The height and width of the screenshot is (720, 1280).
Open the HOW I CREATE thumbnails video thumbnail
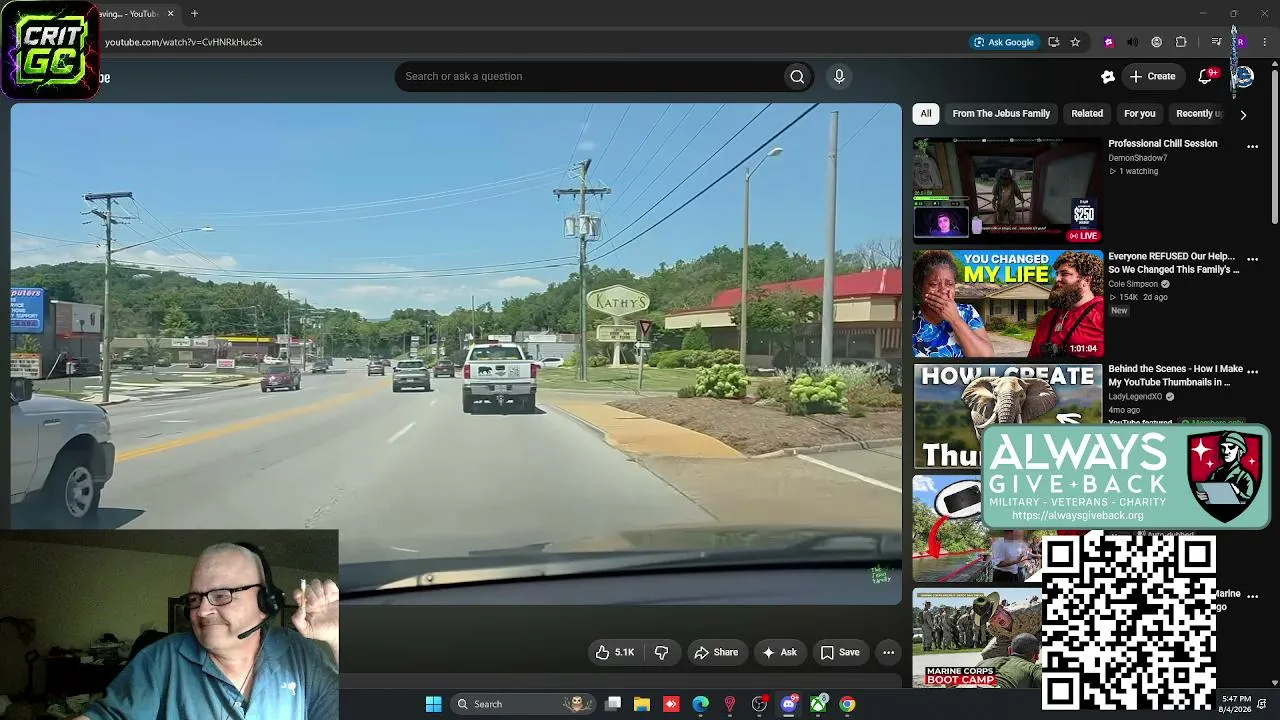pyautogui.click(x=1008, y=416)
